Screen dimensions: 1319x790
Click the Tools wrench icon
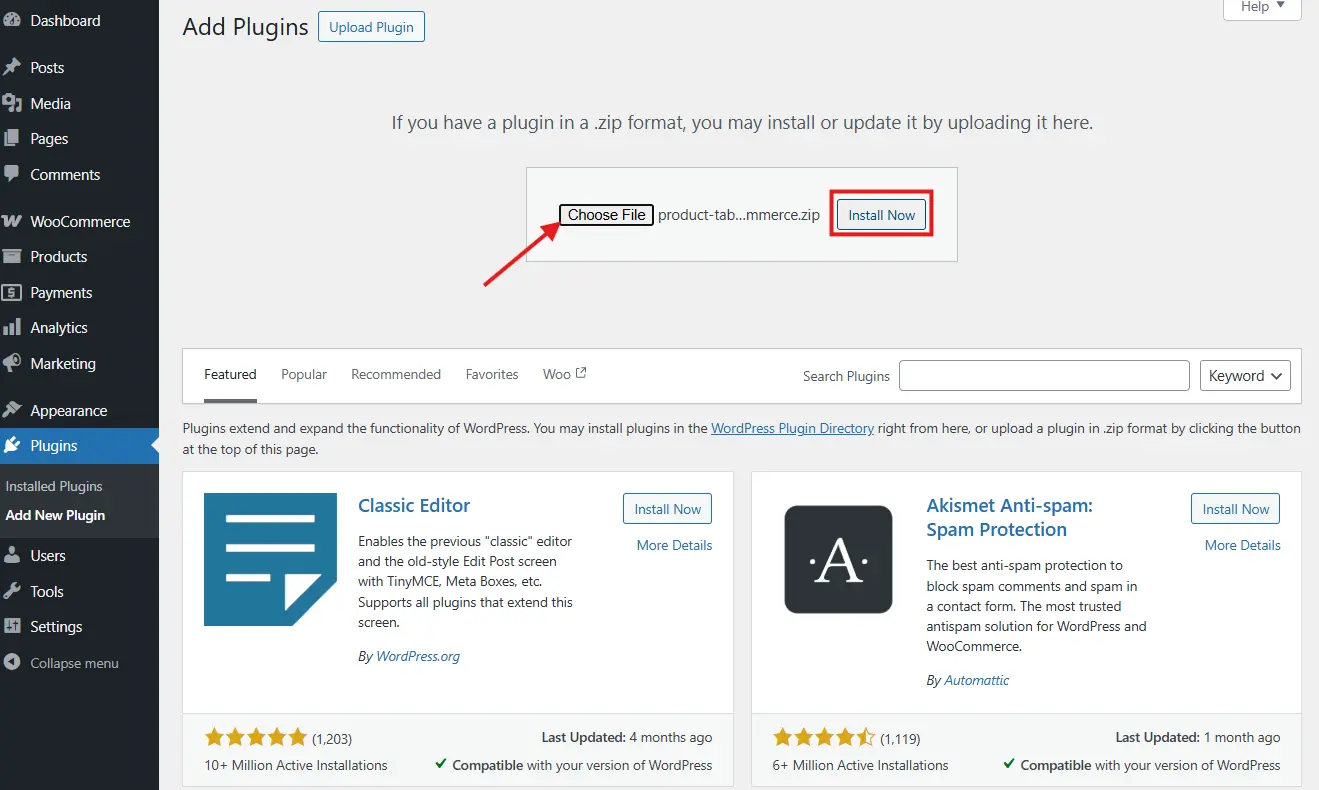(12, 591)
